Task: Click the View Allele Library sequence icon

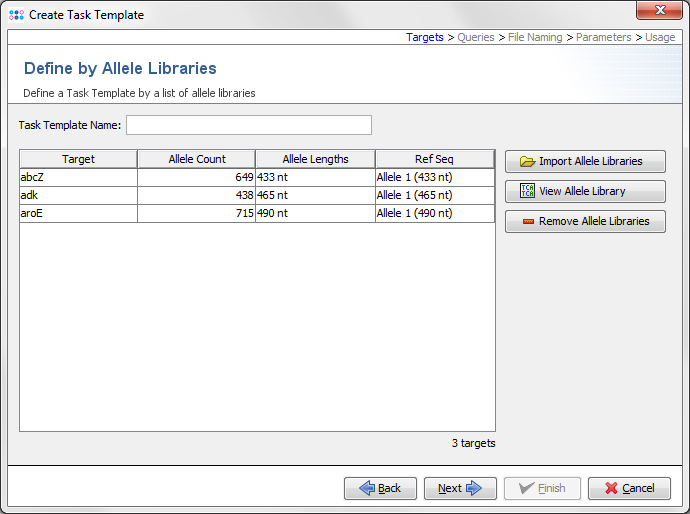Action: (x=527, y=191)
